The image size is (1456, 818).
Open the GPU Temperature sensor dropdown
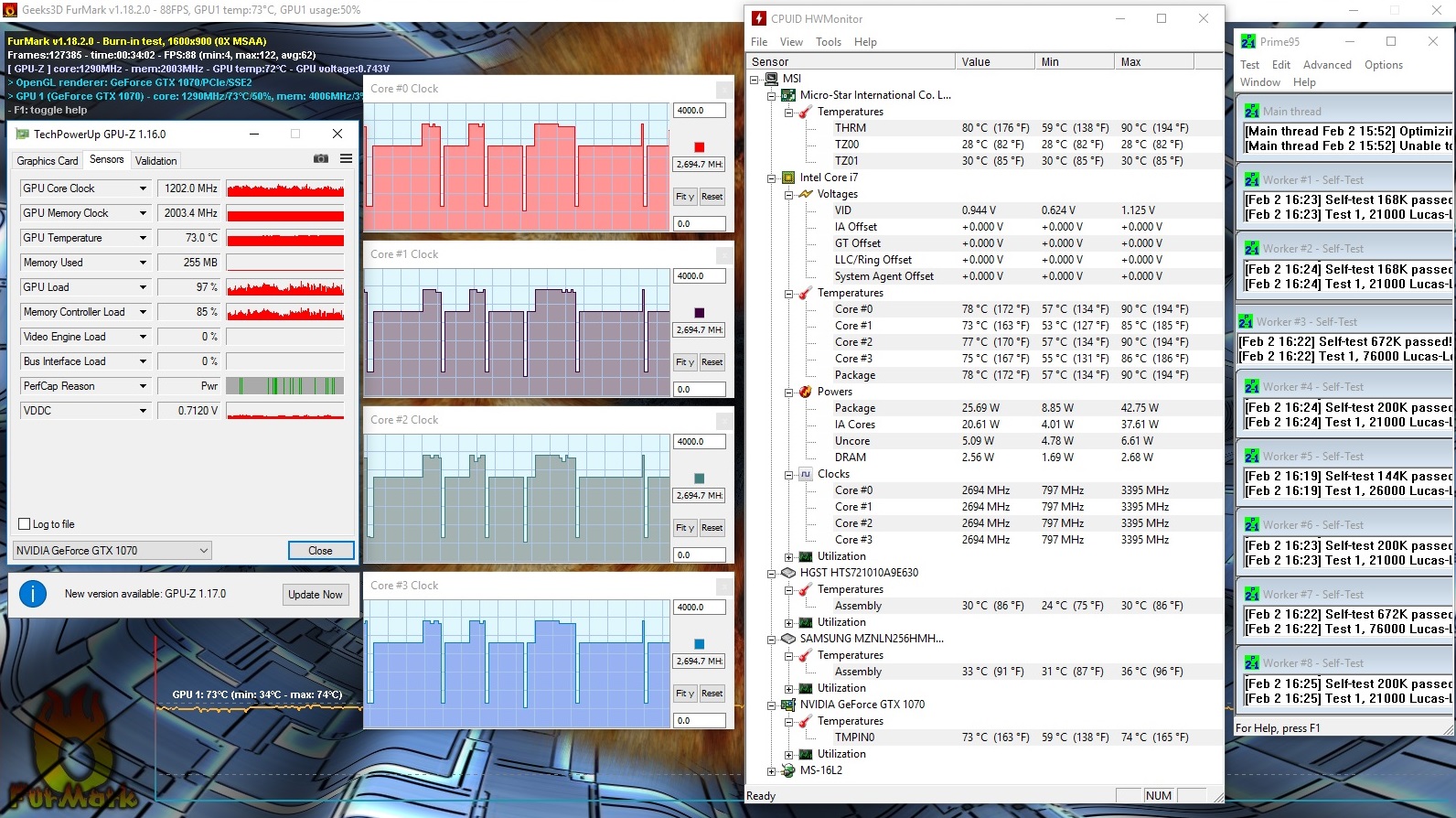(143, 238)
